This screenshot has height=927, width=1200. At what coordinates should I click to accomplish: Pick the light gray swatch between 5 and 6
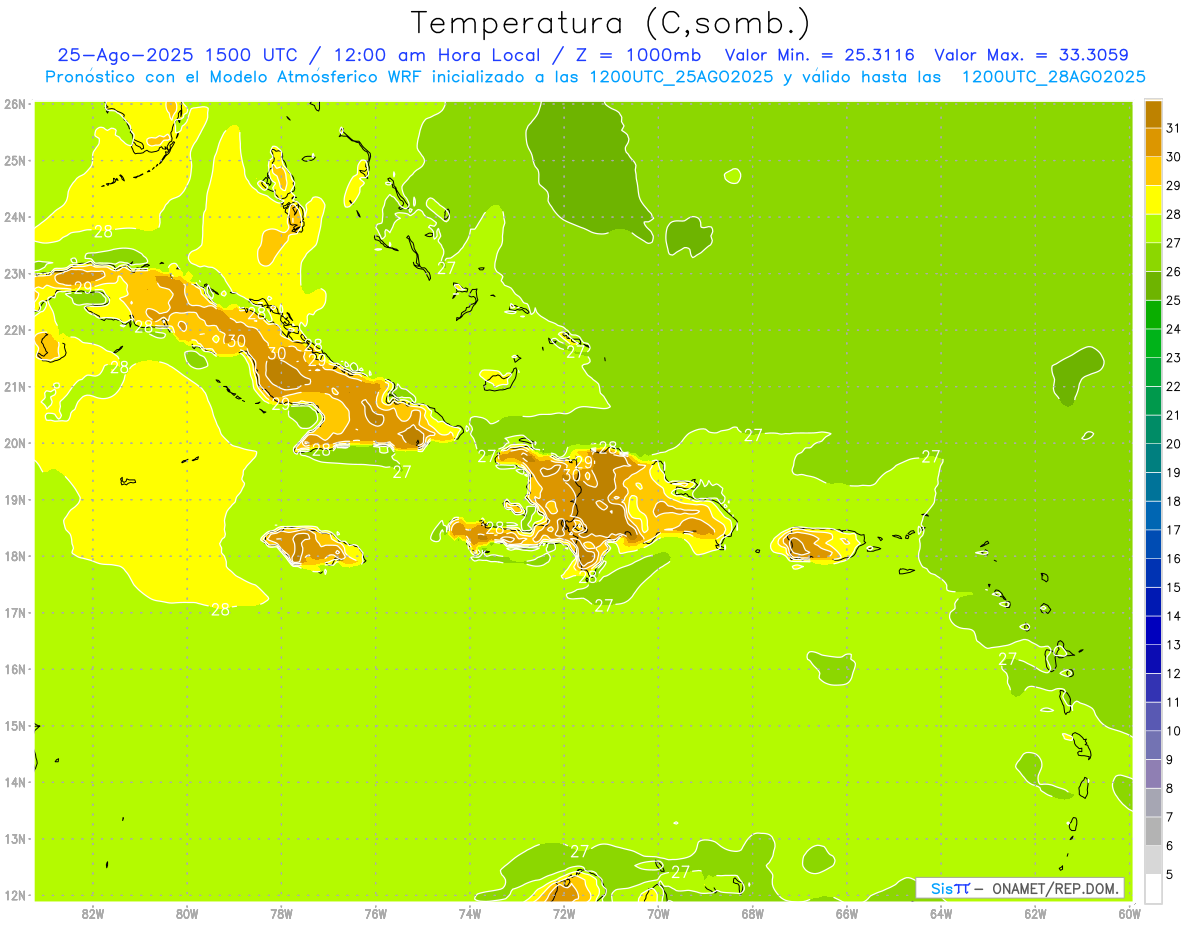click(1153, 859)
